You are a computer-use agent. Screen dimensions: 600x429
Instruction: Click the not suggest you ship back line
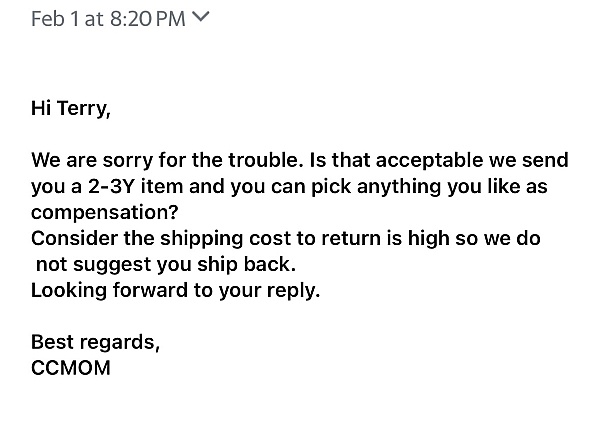click(x=166, y=264)
